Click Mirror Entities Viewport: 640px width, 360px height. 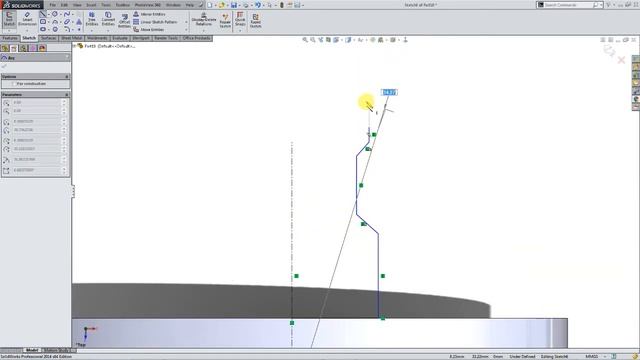point(149,14)
